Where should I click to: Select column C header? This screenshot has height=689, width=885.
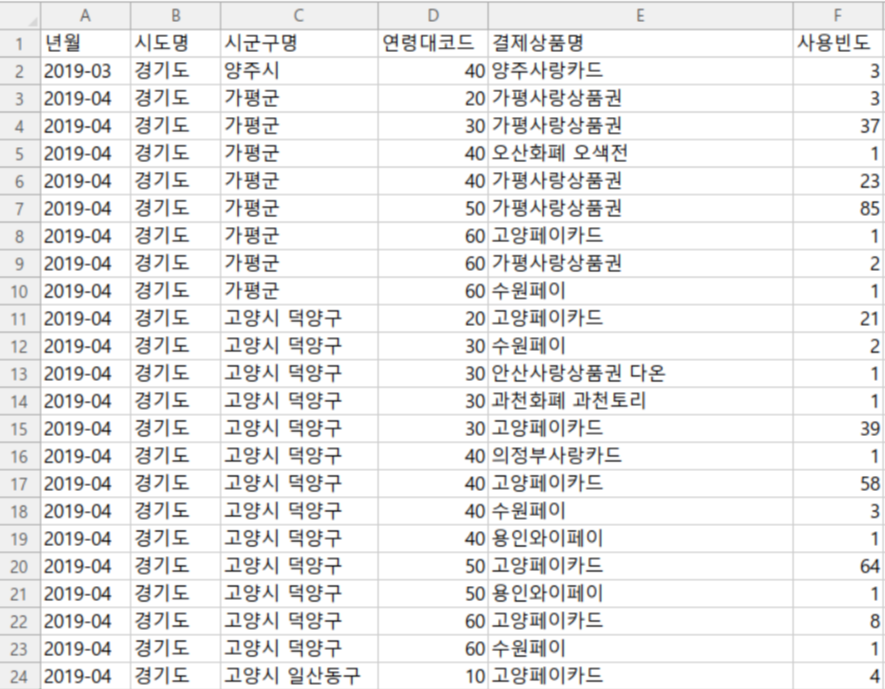click(x=299, y=15)
